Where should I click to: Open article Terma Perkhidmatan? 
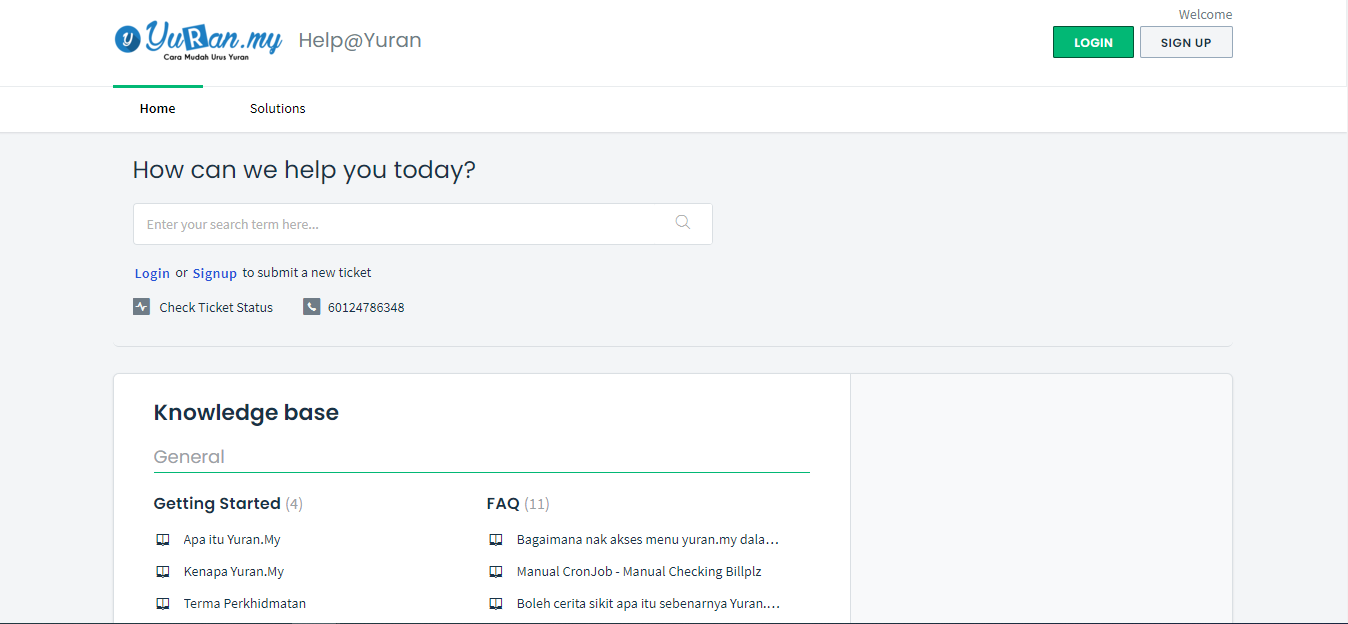[x=245, y=604]
